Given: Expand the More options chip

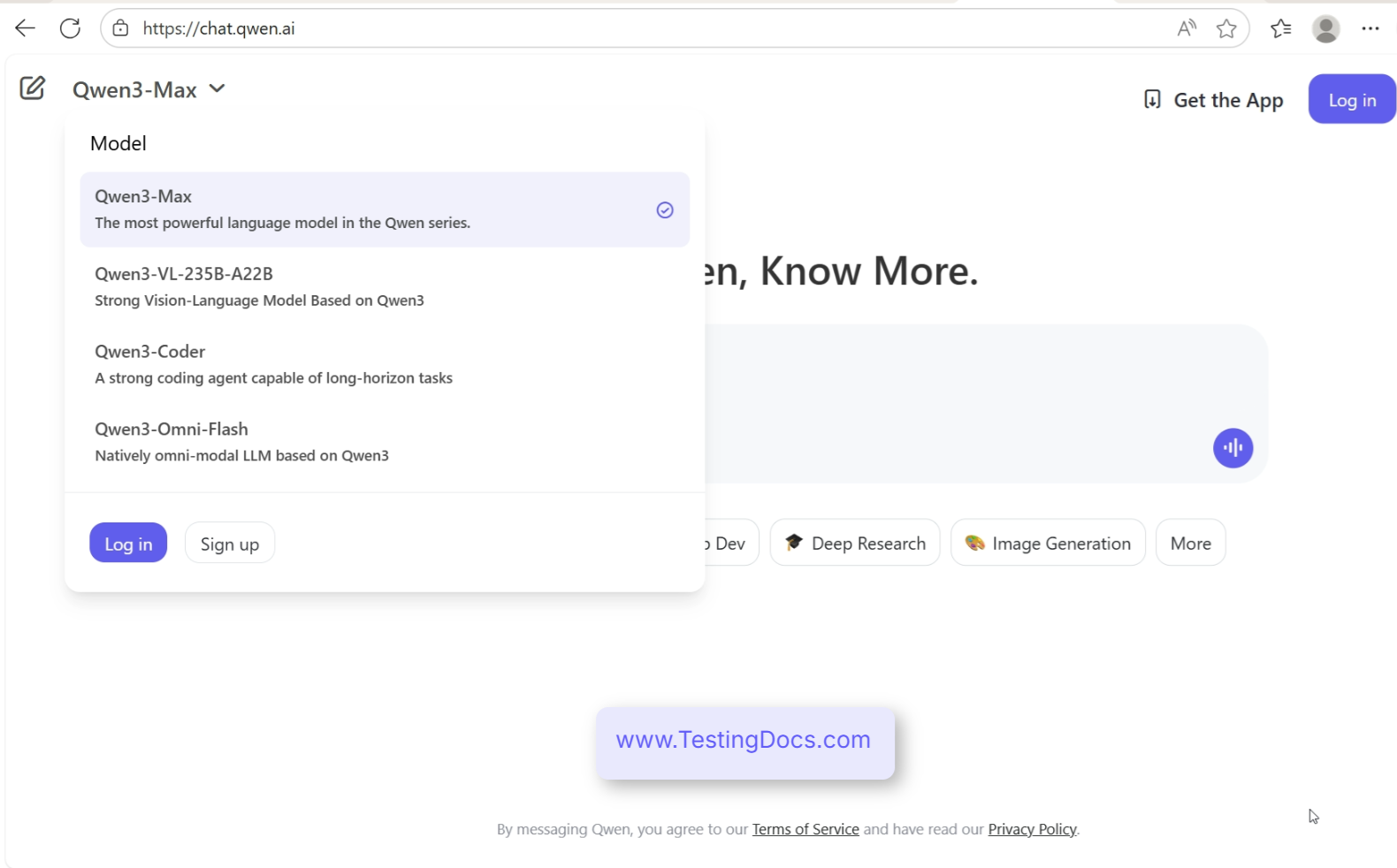Looking at the screenshot, I should point(1190,543).
